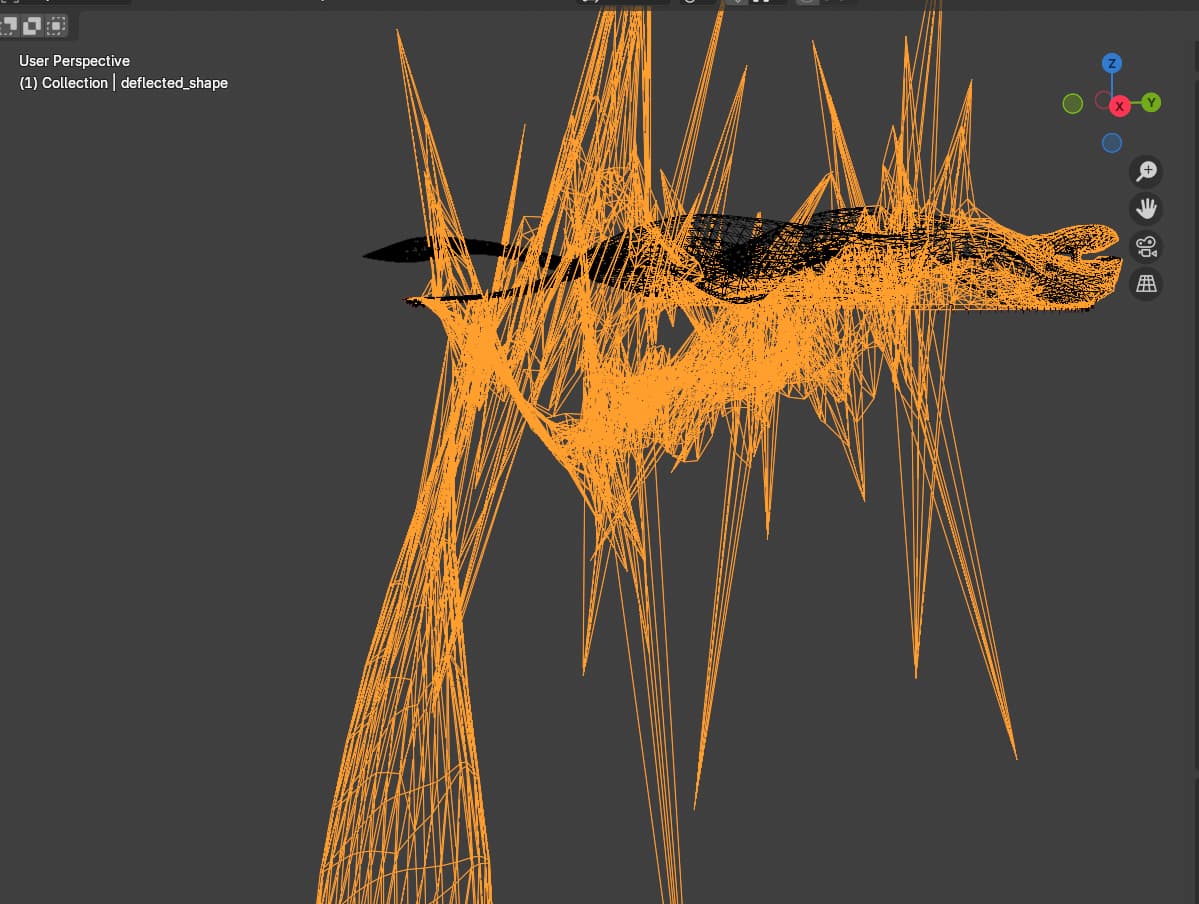Align view to the green Y axis

click(x=1151, y=102)
